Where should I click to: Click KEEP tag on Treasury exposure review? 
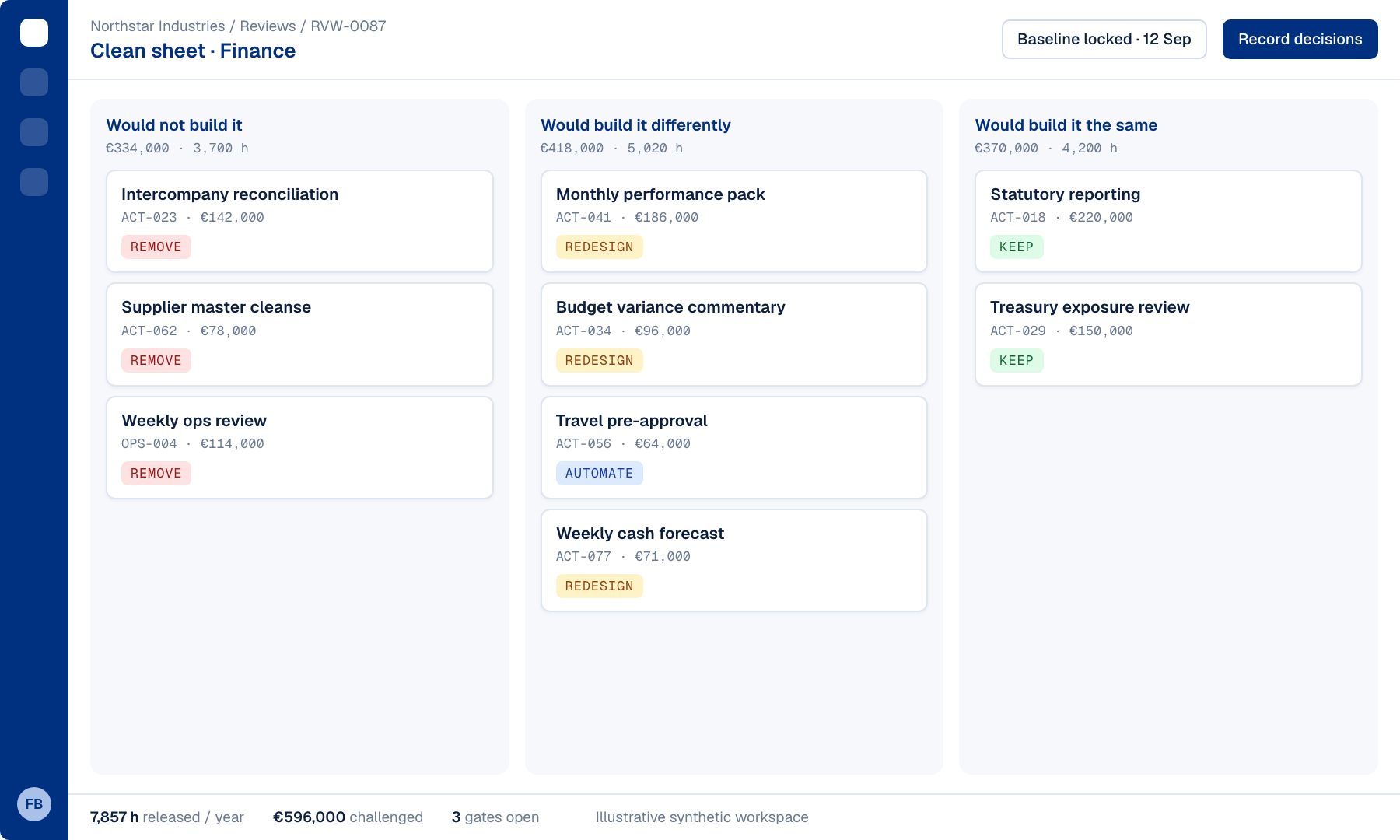tap(1017, 360)
